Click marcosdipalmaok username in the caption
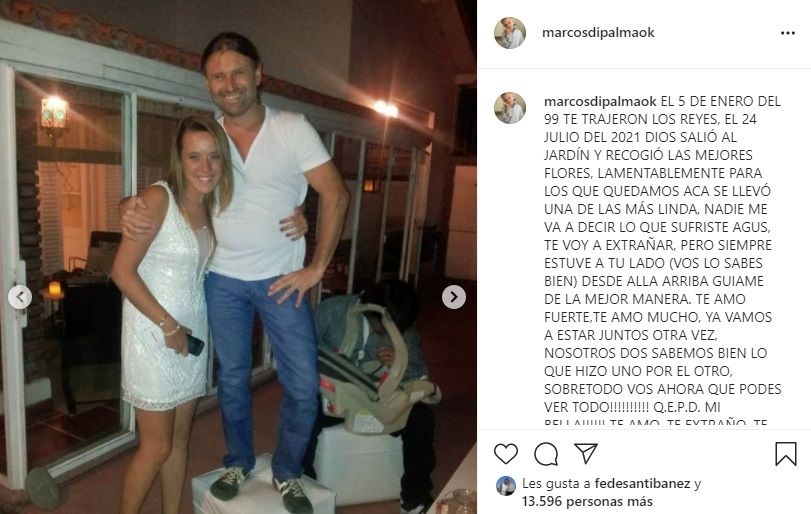Viewport: 811px width, 514px height. pyautogui.click(x=600, y=101)
